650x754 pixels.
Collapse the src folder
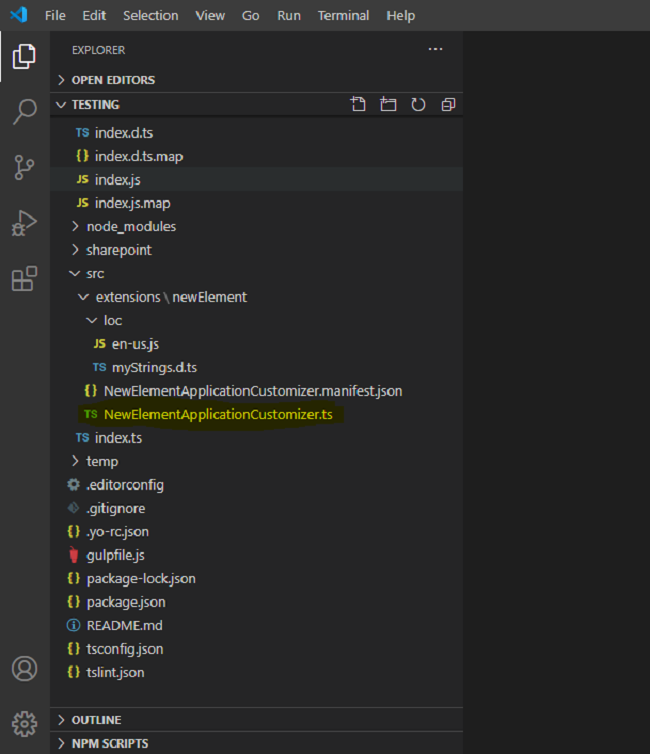(x=75, y=273)
